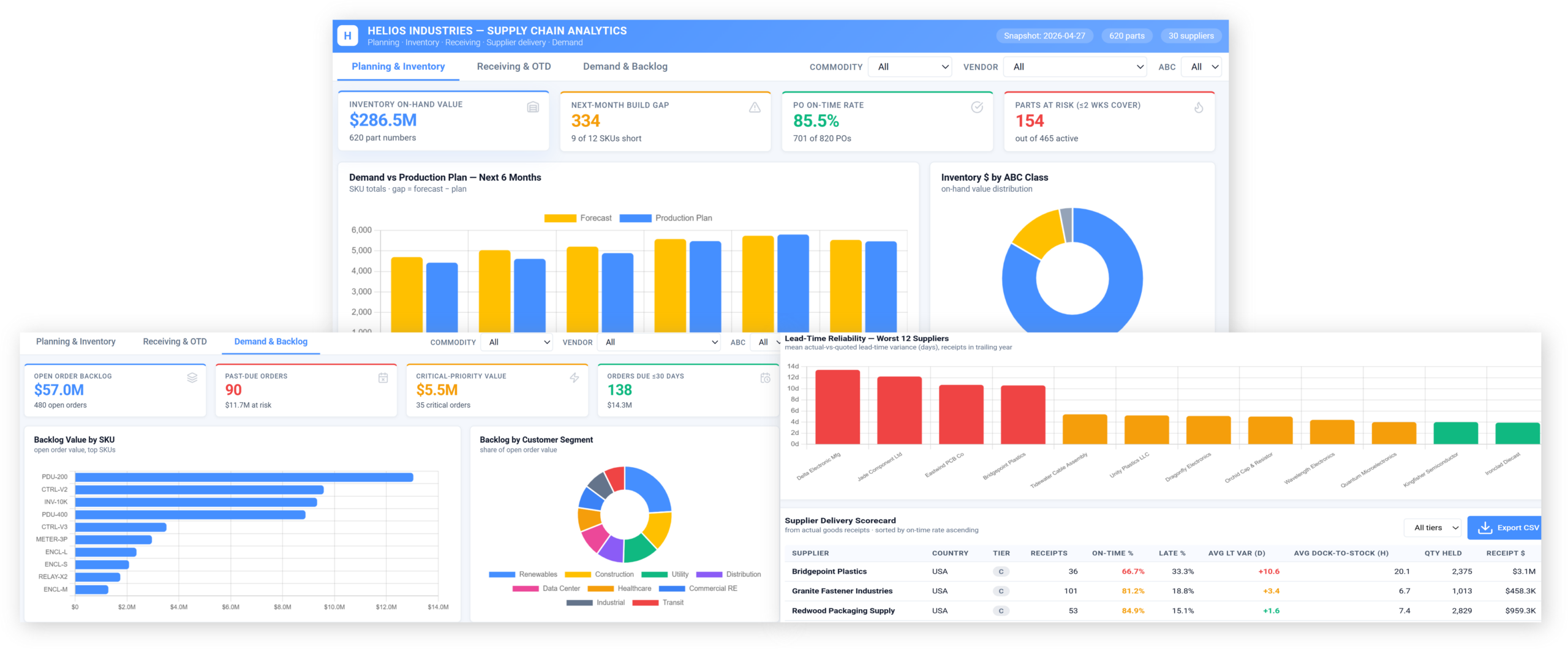
Task: Click the open order backlog layers icon
Action: click(192, 378)
